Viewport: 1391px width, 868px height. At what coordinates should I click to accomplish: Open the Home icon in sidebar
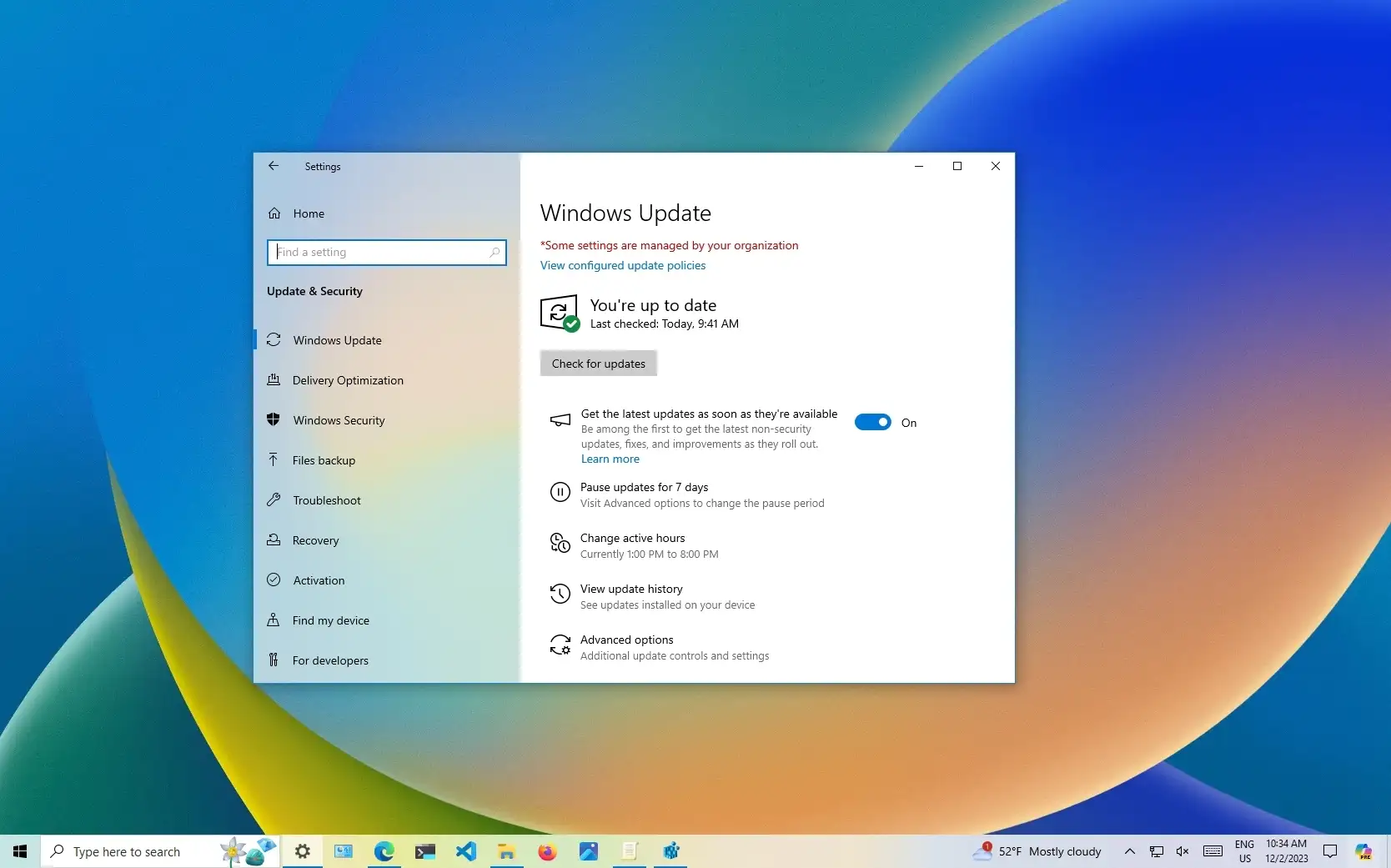(x=274, y=213)
